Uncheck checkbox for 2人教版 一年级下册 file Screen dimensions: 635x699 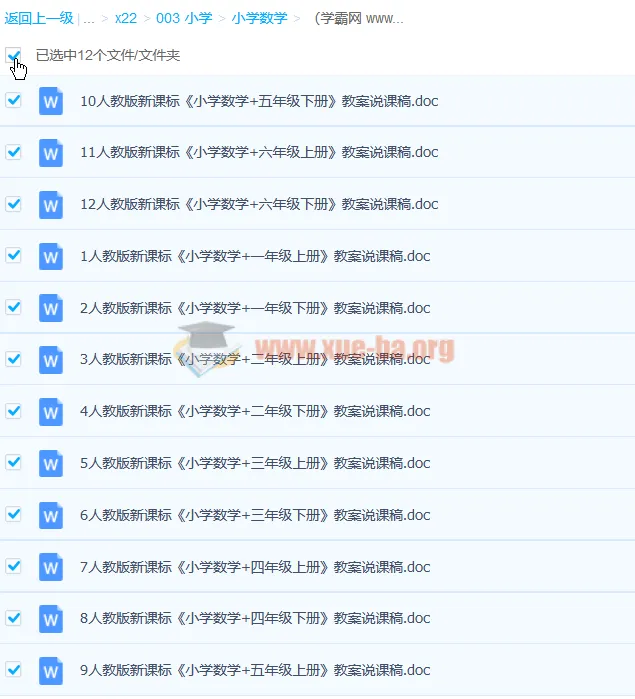point(13,307)
